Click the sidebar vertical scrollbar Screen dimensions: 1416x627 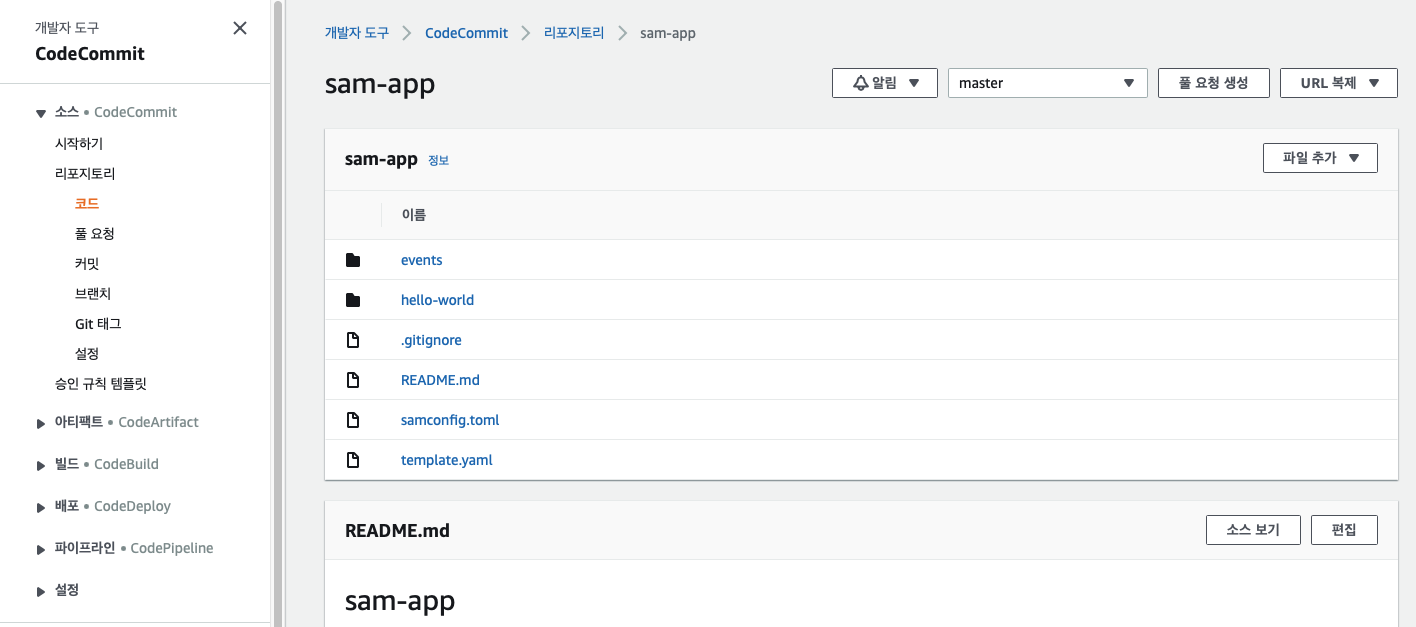point(276,313)
